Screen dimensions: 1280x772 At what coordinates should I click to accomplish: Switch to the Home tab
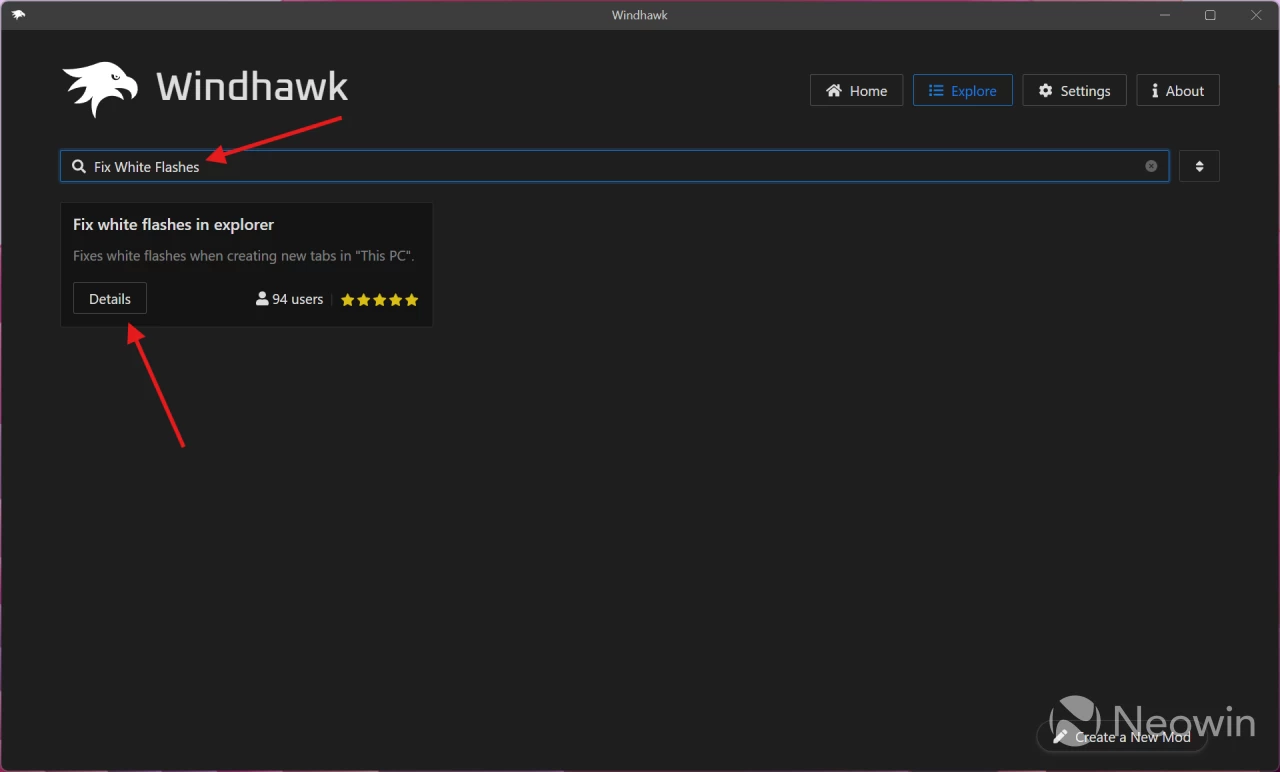(x=856, y=90)
